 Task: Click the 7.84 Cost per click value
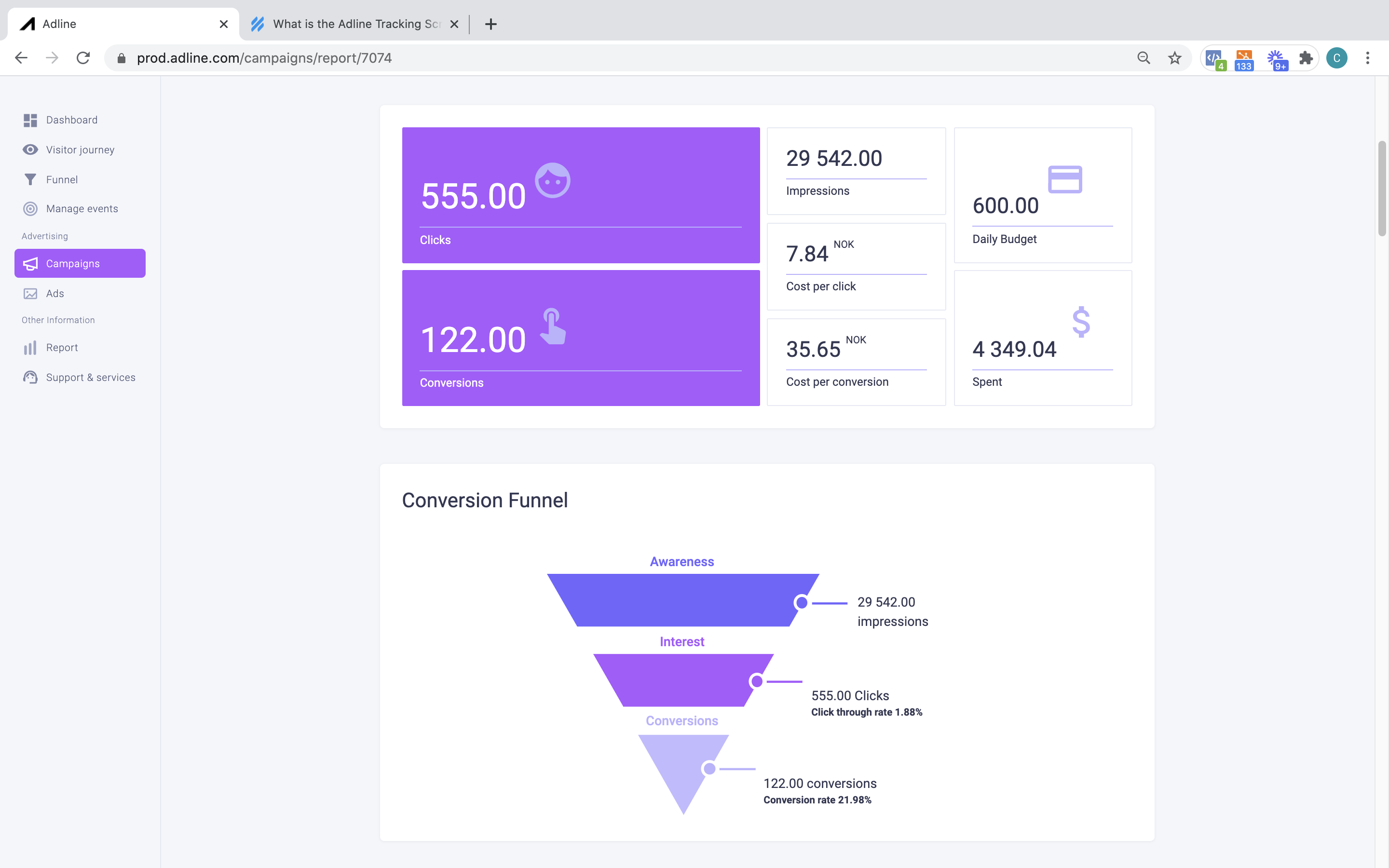(807, 254)
